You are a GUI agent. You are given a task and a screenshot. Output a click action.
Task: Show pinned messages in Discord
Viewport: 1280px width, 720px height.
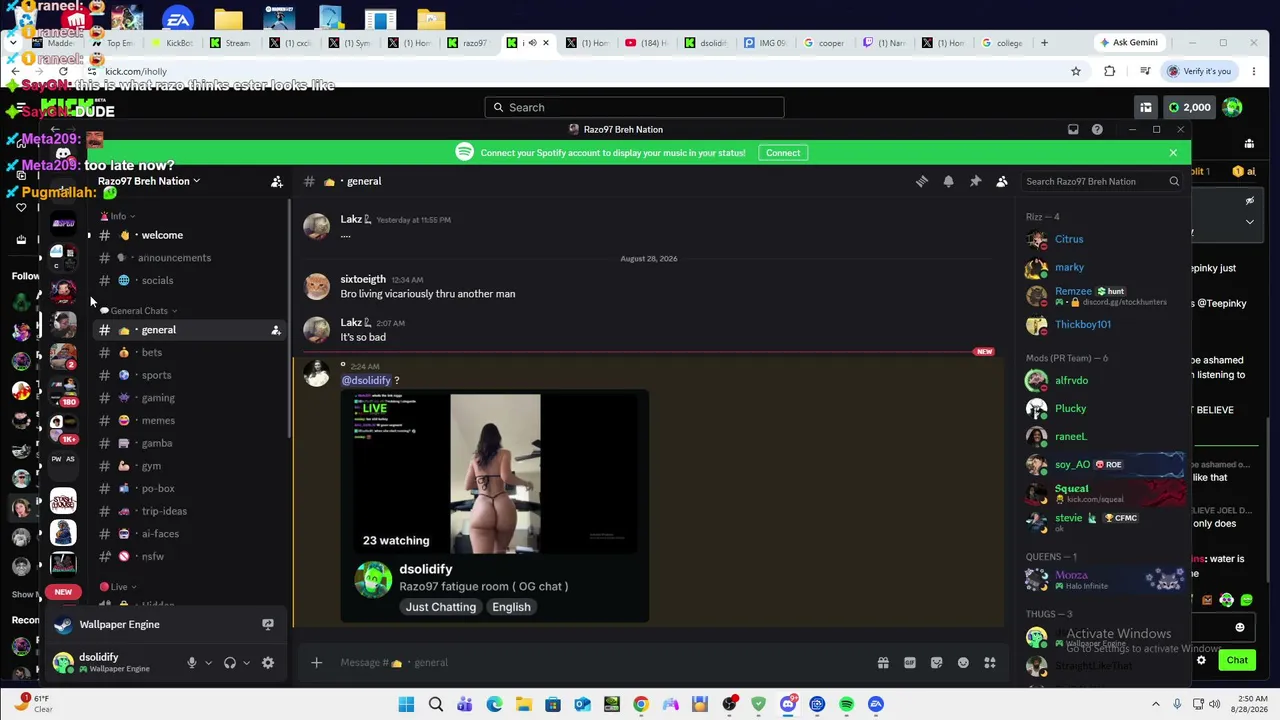tap(975, 181)
